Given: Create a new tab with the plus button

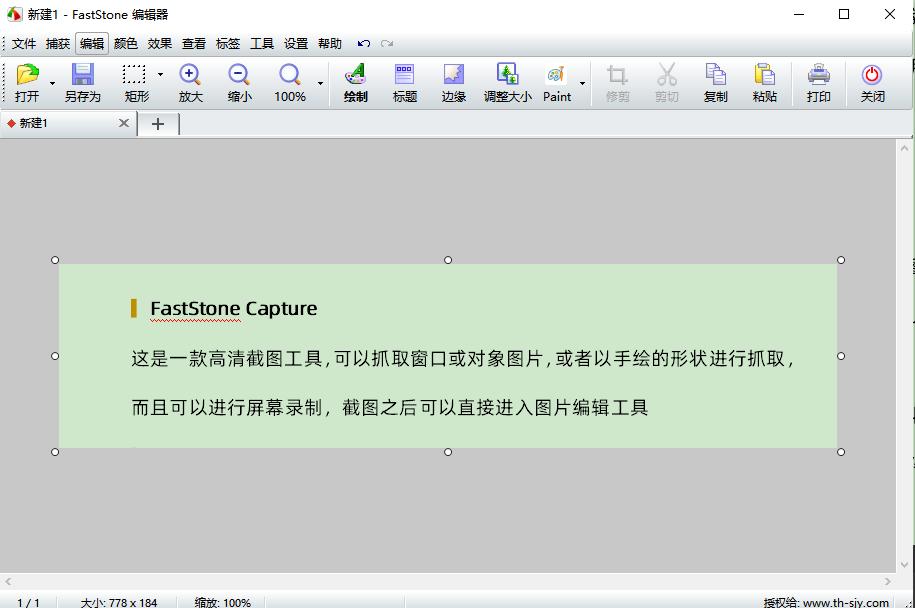Looking at the screenshot, I should 158,123.
